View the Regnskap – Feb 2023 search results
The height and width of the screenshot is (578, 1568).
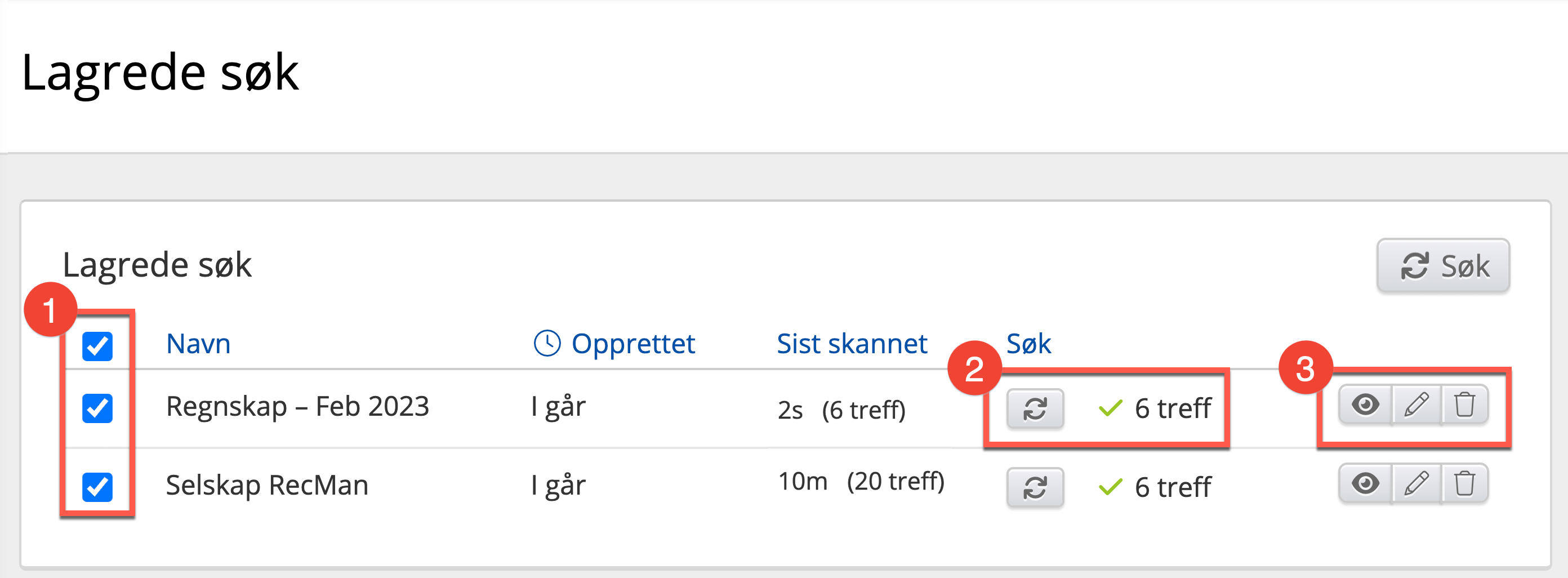point(1365,404)
